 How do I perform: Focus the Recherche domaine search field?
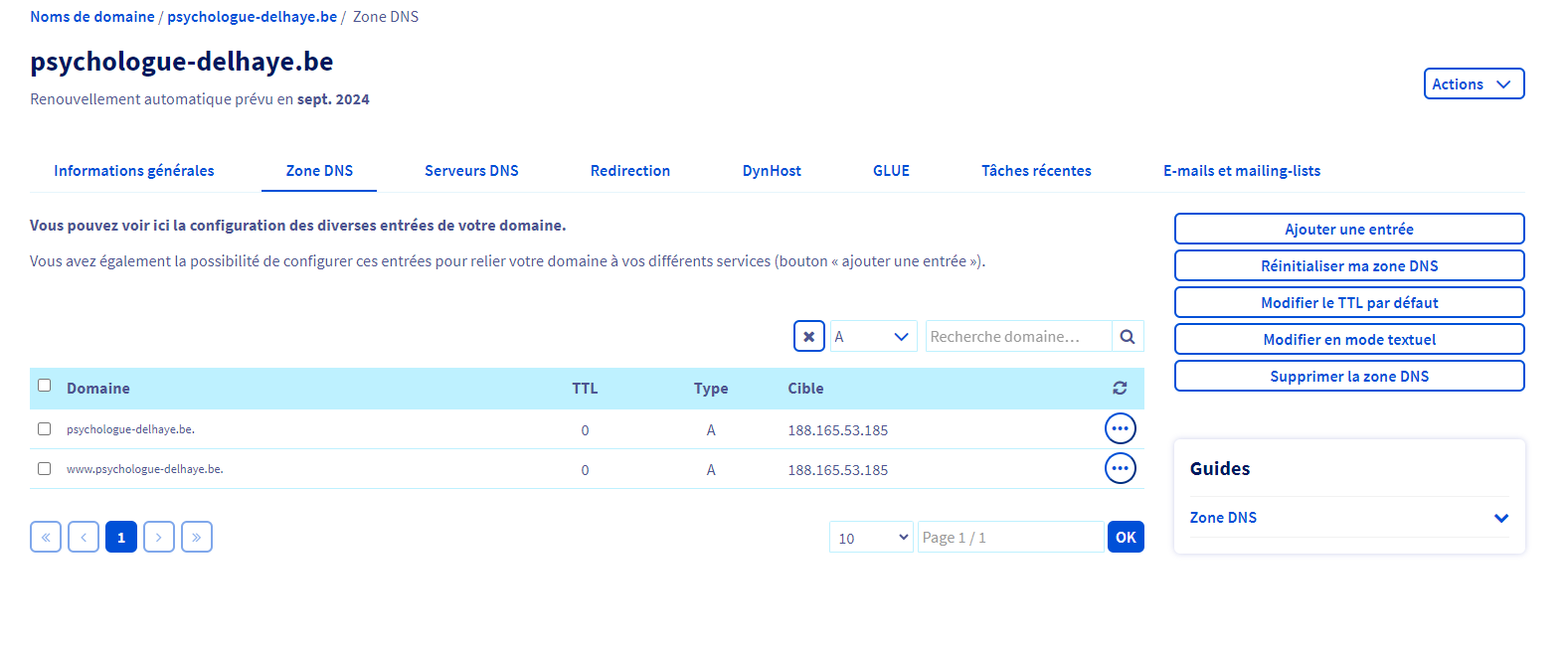point(1017,337)
